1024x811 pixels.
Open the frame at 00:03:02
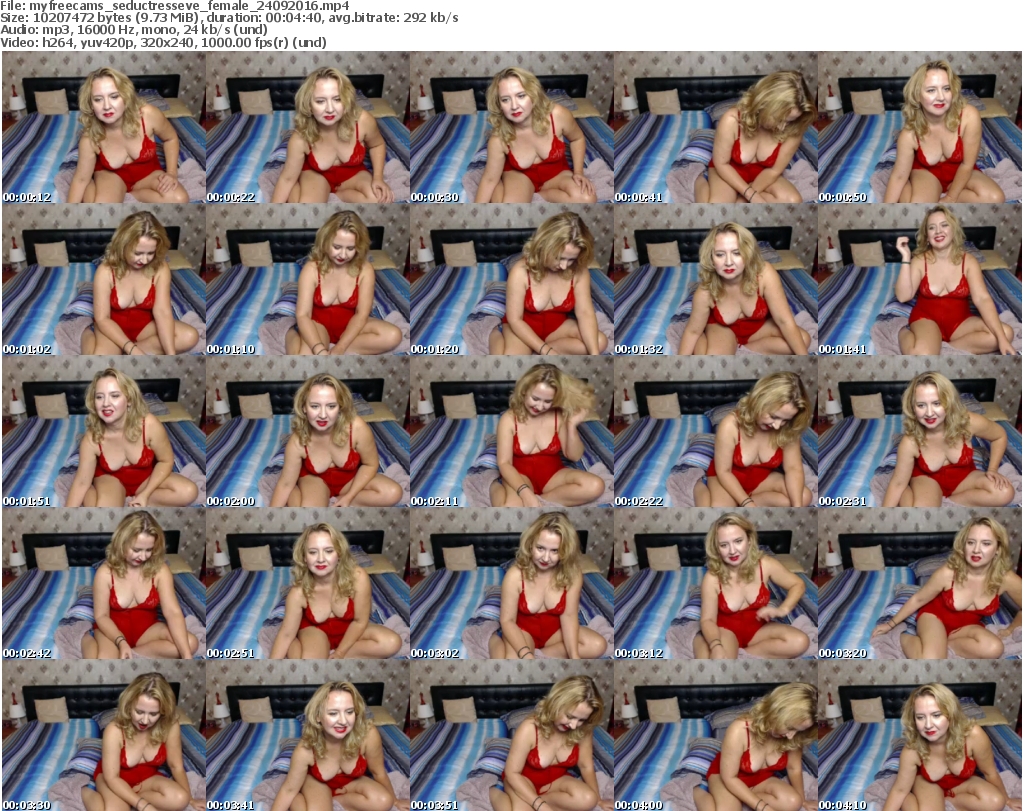pos(511,584)
